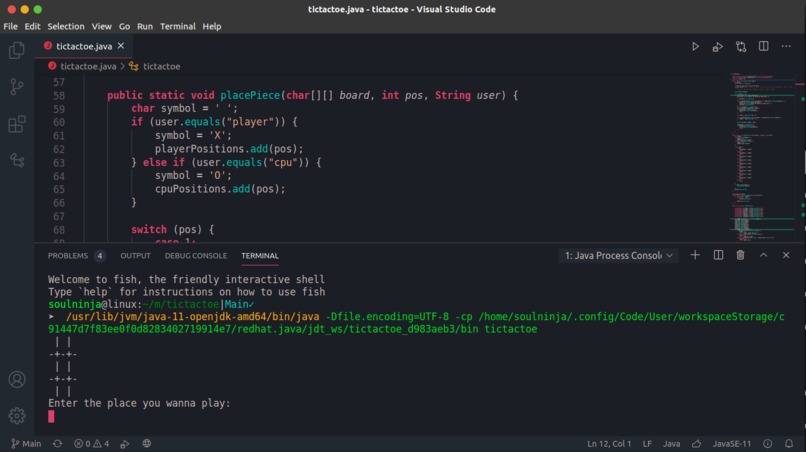Screen dimensions: 806x452
Task: Click the Problems count badge 4
Action: [100, 256]
